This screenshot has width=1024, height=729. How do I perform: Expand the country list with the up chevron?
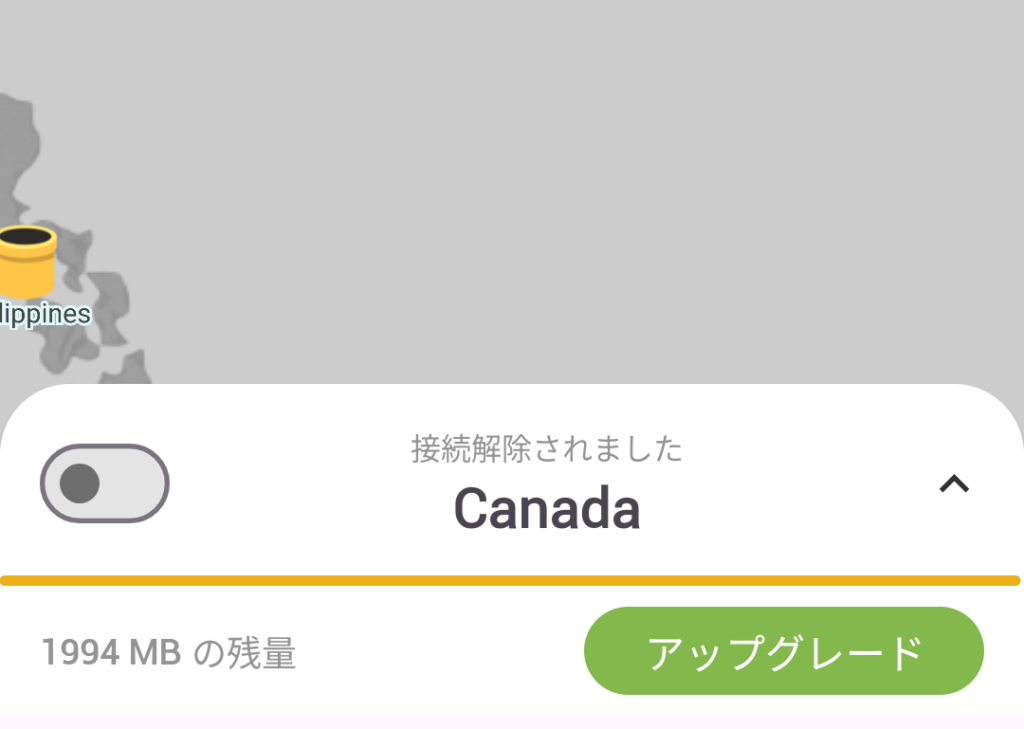(953, 483)
